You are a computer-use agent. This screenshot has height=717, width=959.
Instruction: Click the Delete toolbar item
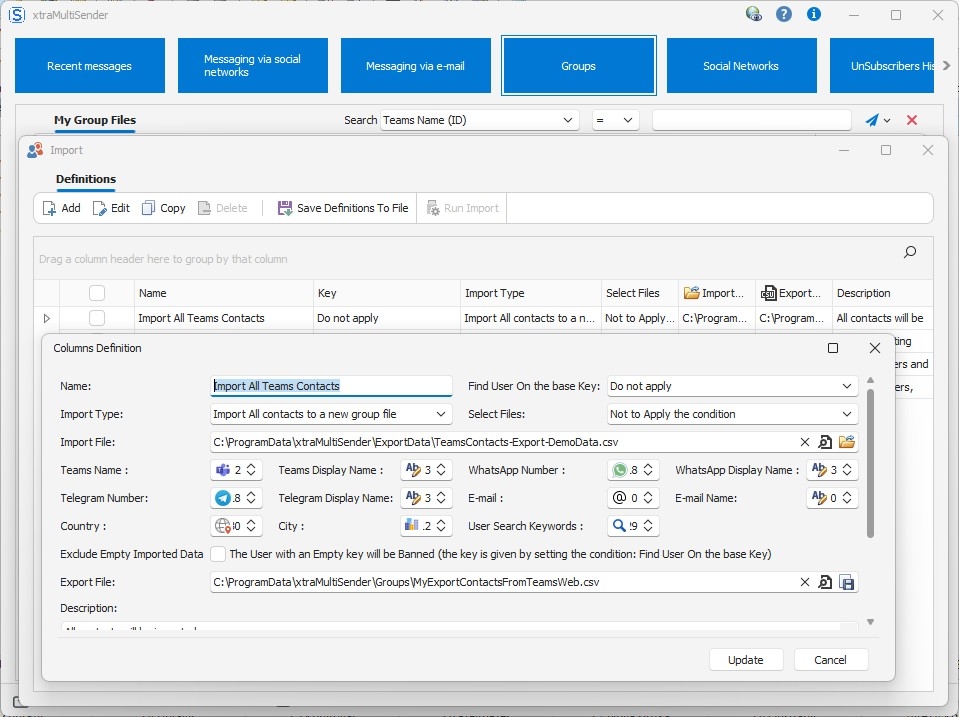click(x=223, y=208)
